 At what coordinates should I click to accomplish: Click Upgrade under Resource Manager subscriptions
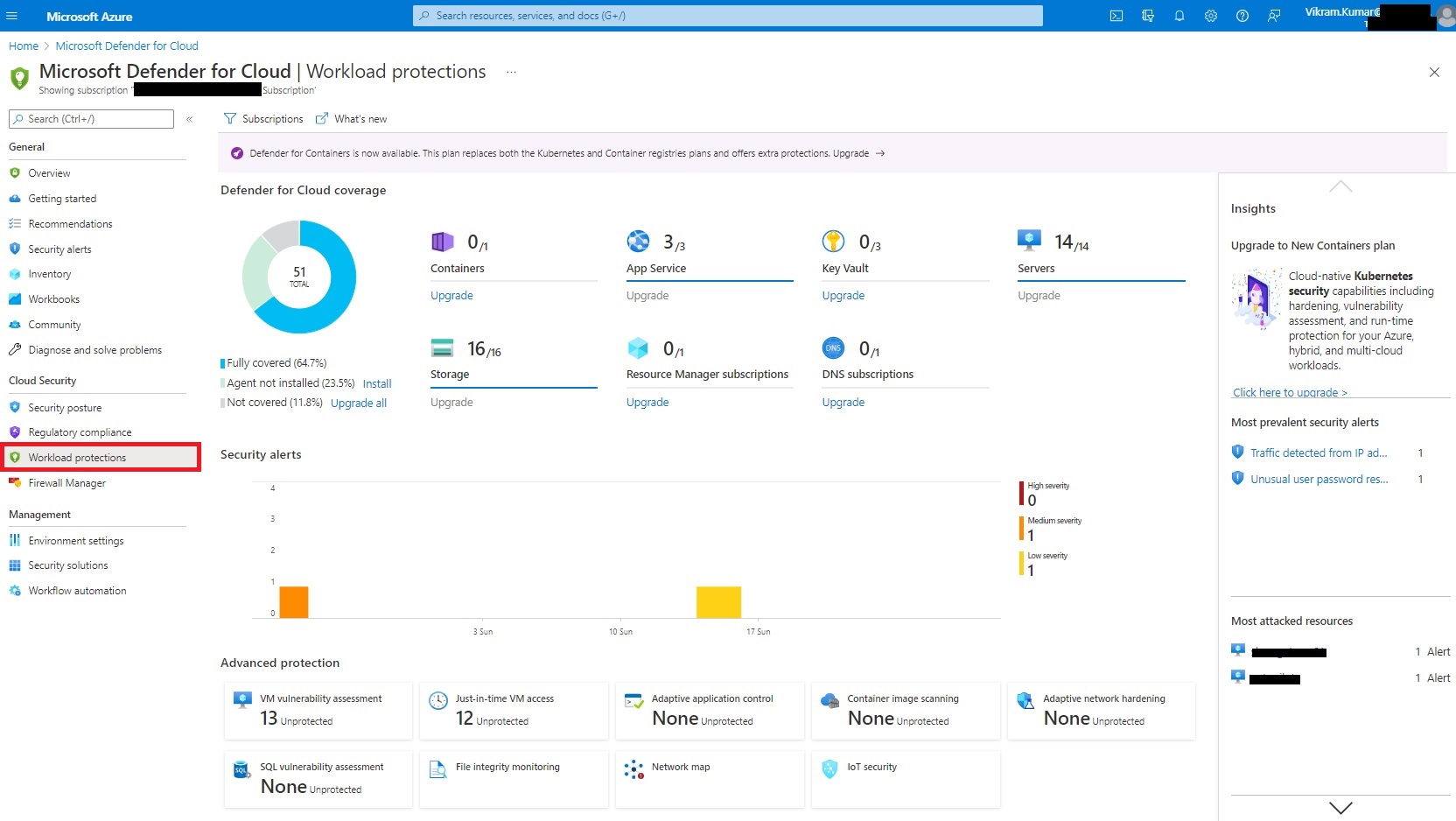647,403
